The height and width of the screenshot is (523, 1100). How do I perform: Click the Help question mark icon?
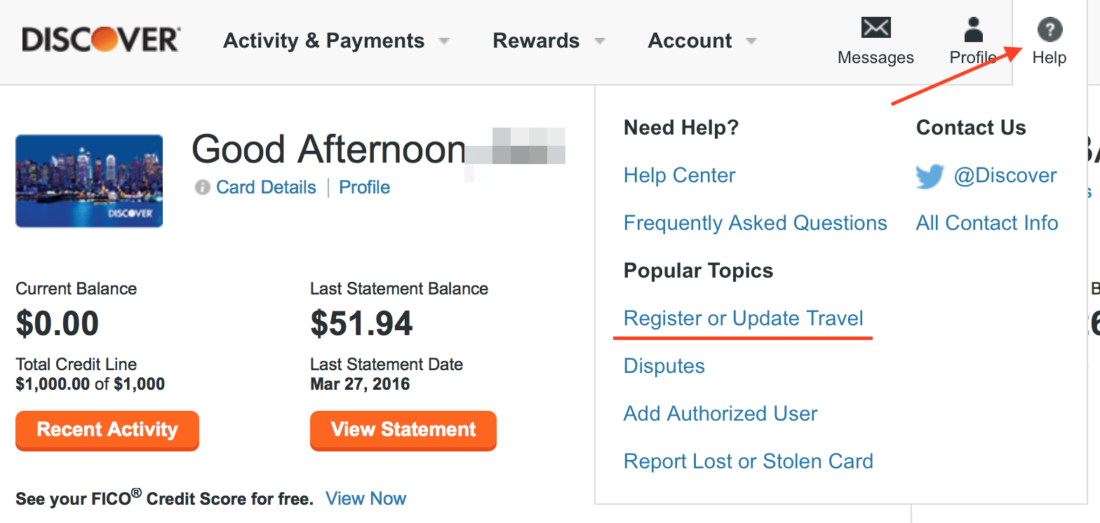tap(1049, 29)
